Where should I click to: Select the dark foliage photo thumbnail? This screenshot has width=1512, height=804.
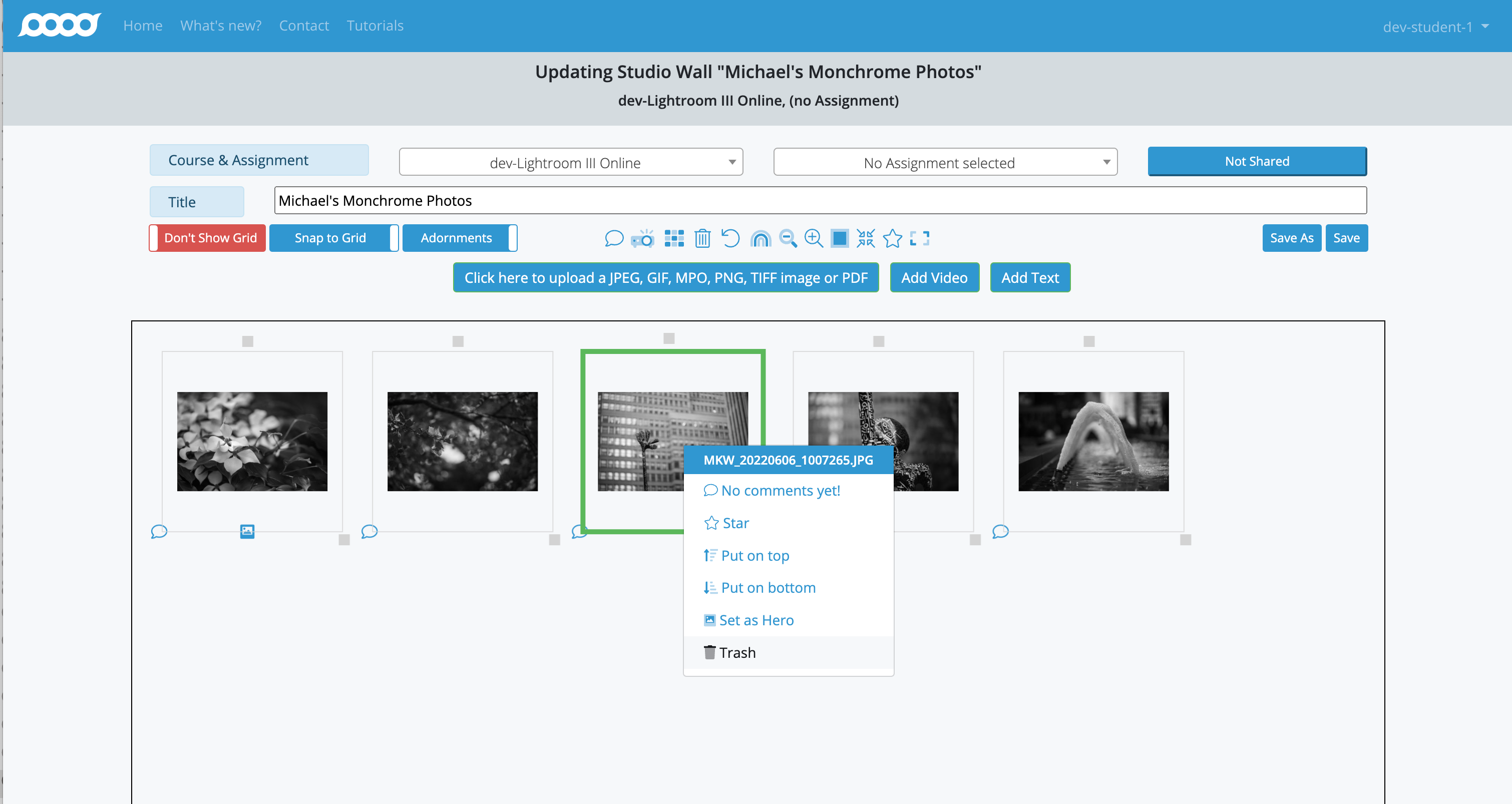point(462,442)
